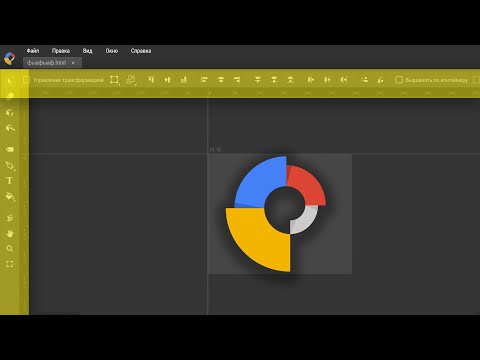
Task: Distribute objects by vertical centers
Action: tap(274, 80)
